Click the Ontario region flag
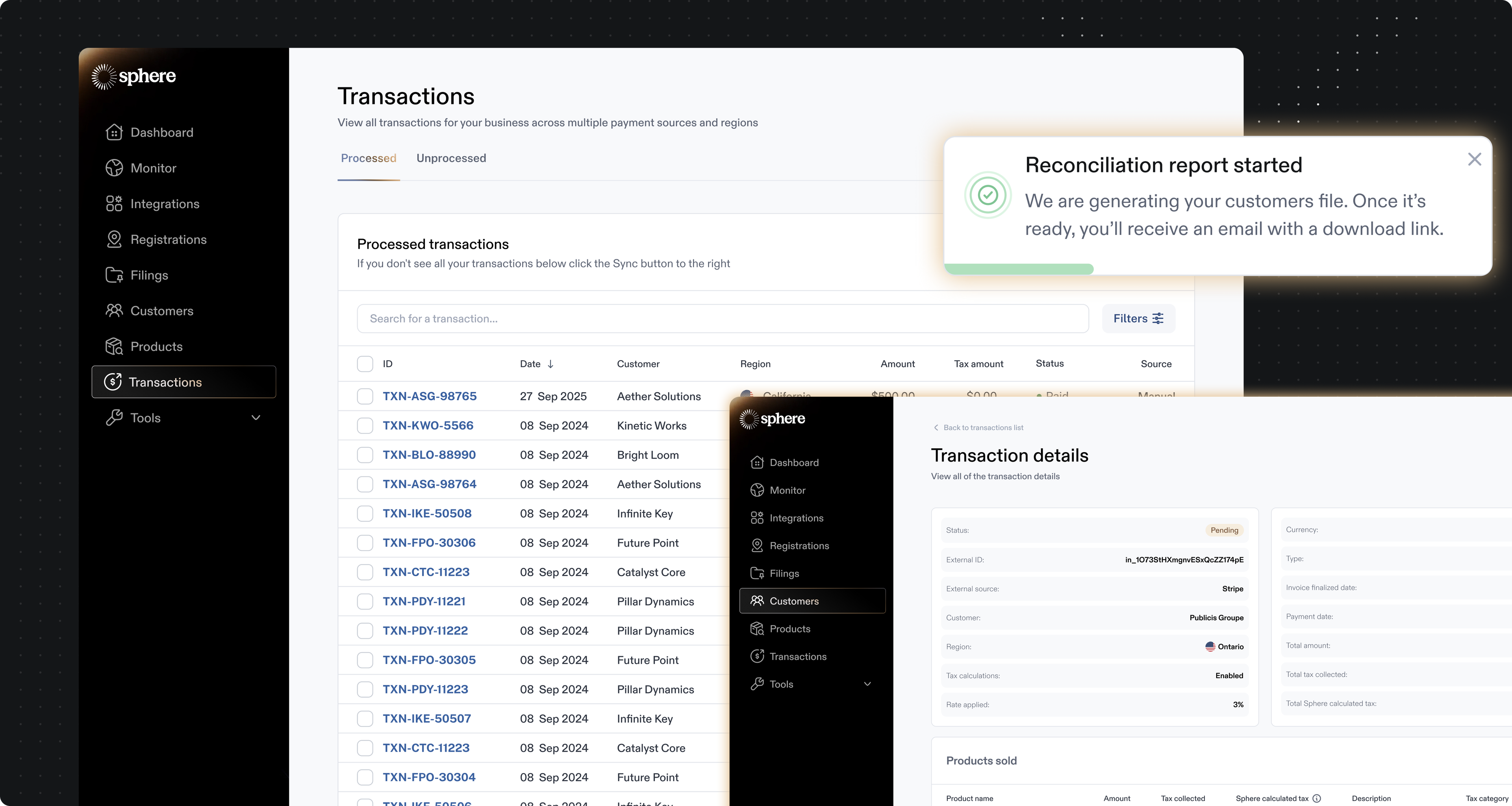The width and height of the screenshot is (1512, 806). tap(1210, 647)
